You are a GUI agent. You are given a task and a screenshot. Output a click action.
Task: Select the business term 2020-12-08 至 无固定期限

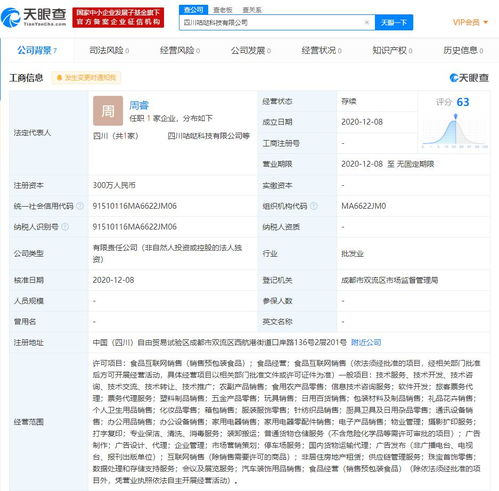click(388, 164)
